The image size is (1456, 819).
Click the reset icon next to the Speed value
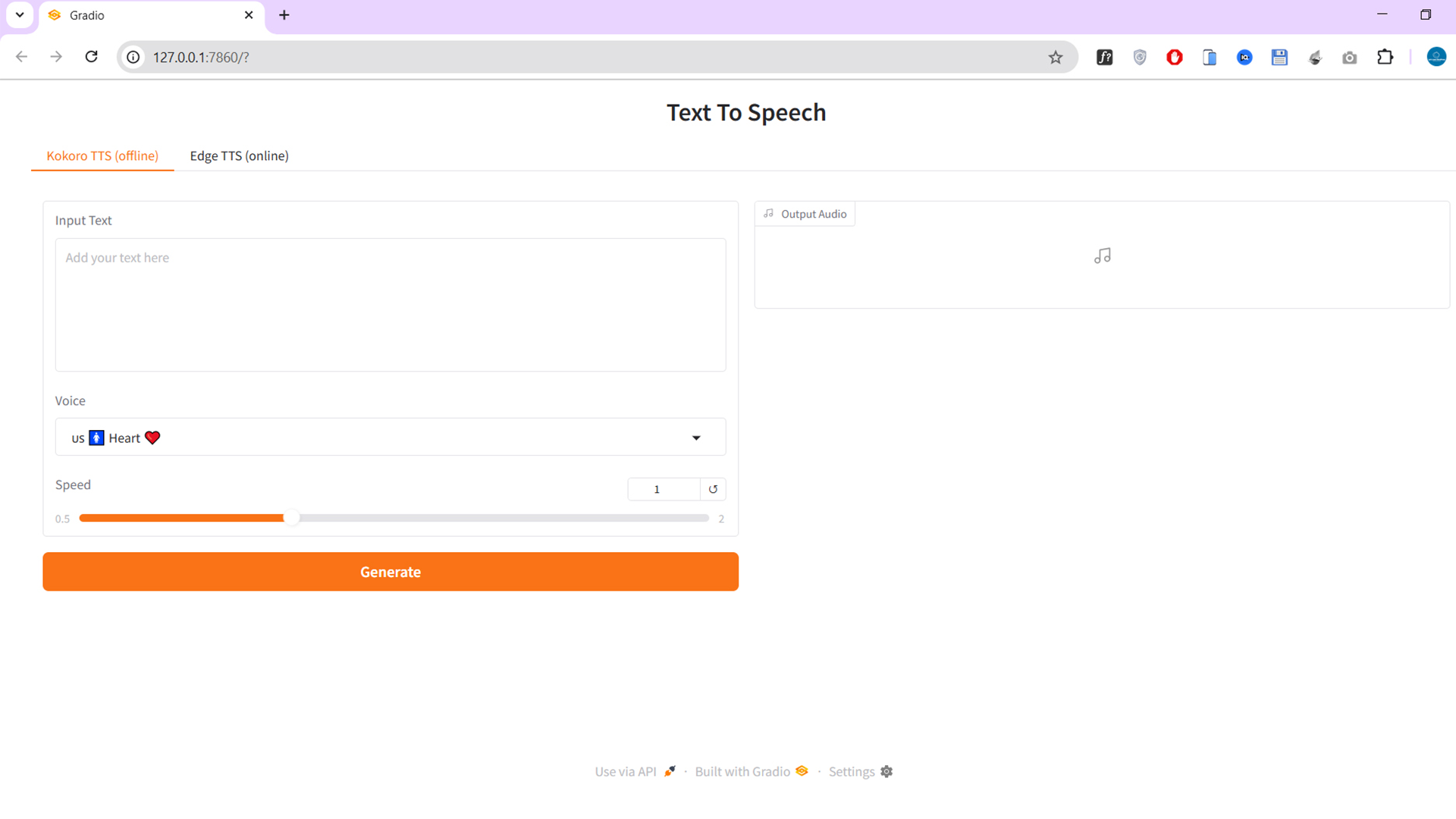(x=713, y=489)
